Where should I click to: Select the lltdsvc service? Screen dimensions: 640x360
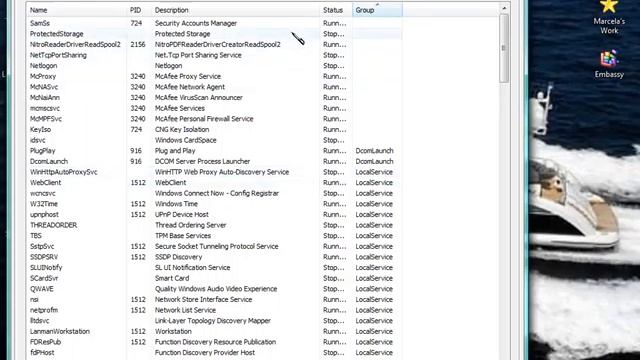click(x=40, y=320)
